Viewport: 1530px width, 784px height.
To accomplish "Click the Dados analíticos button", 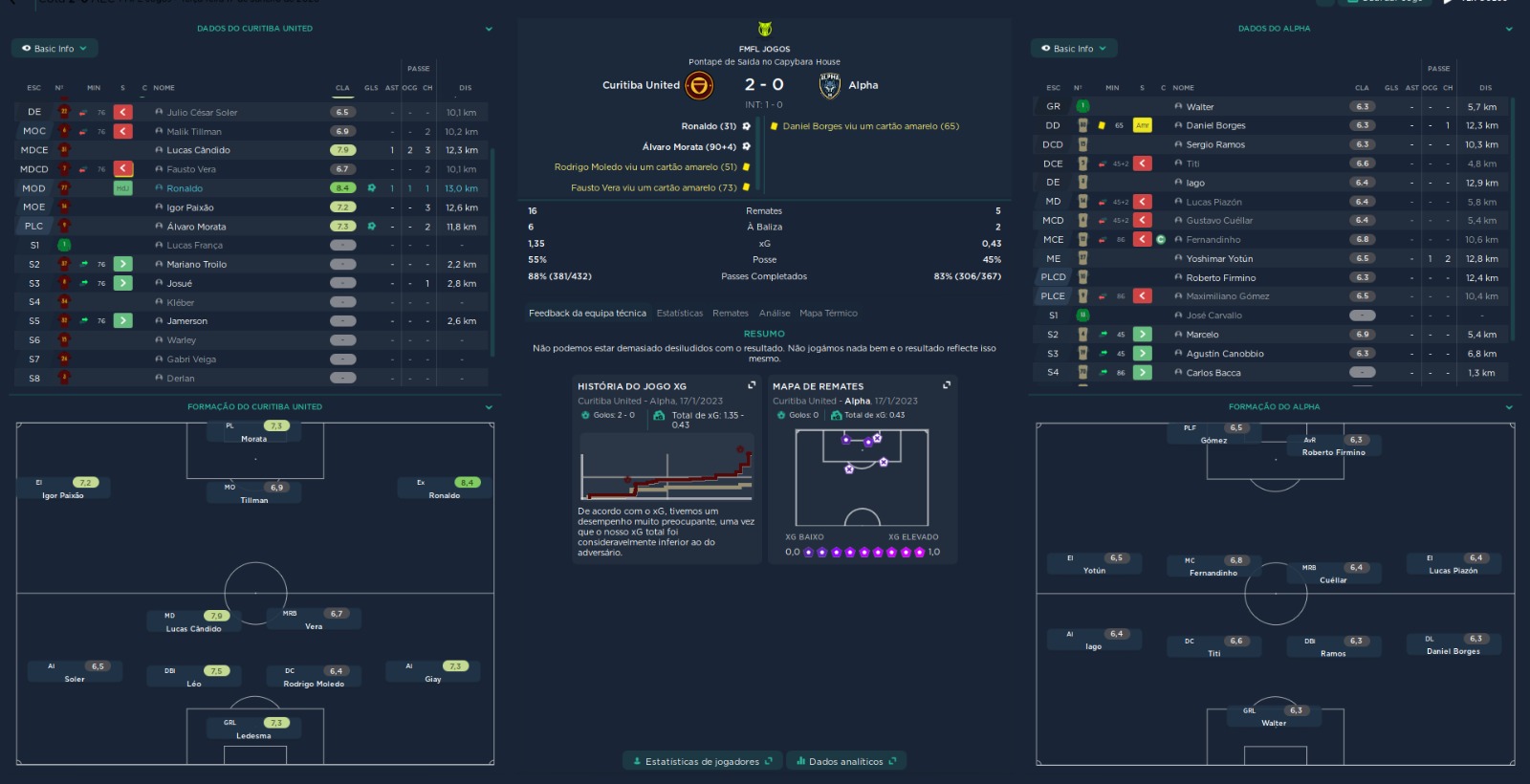I will [x=845, y=762].
